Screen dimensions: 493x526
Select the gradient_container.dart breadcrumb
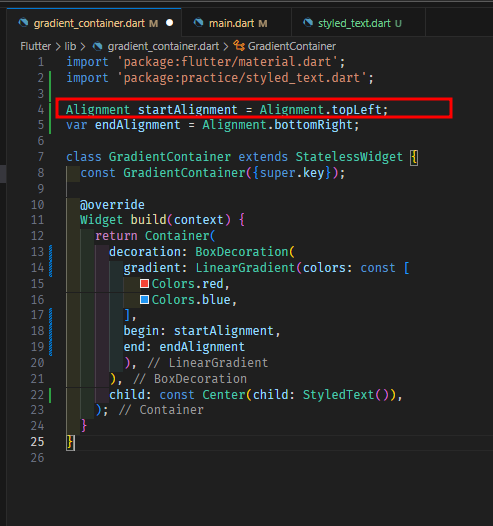(163, 46)
